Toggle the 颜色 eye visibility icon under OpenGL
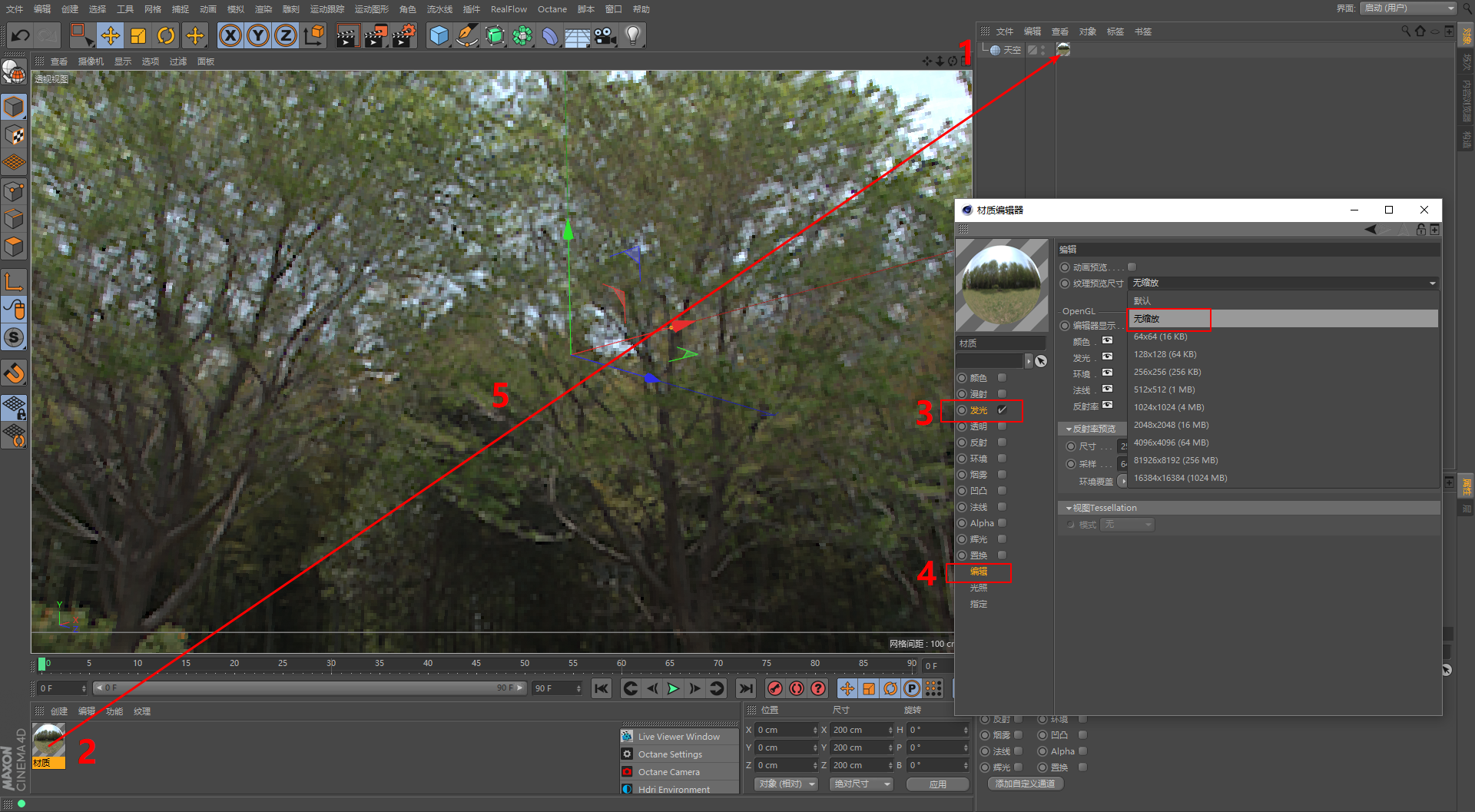This screenshot has width=1475, height=812. [x=1107, y=340]
